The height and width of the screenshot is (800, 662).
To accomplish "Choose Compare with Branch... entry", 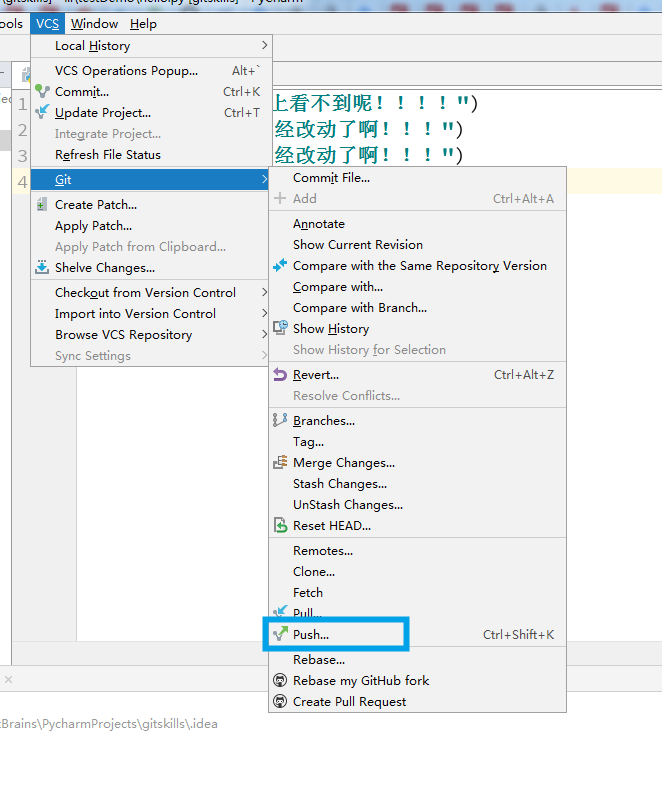I will [417, 307].
